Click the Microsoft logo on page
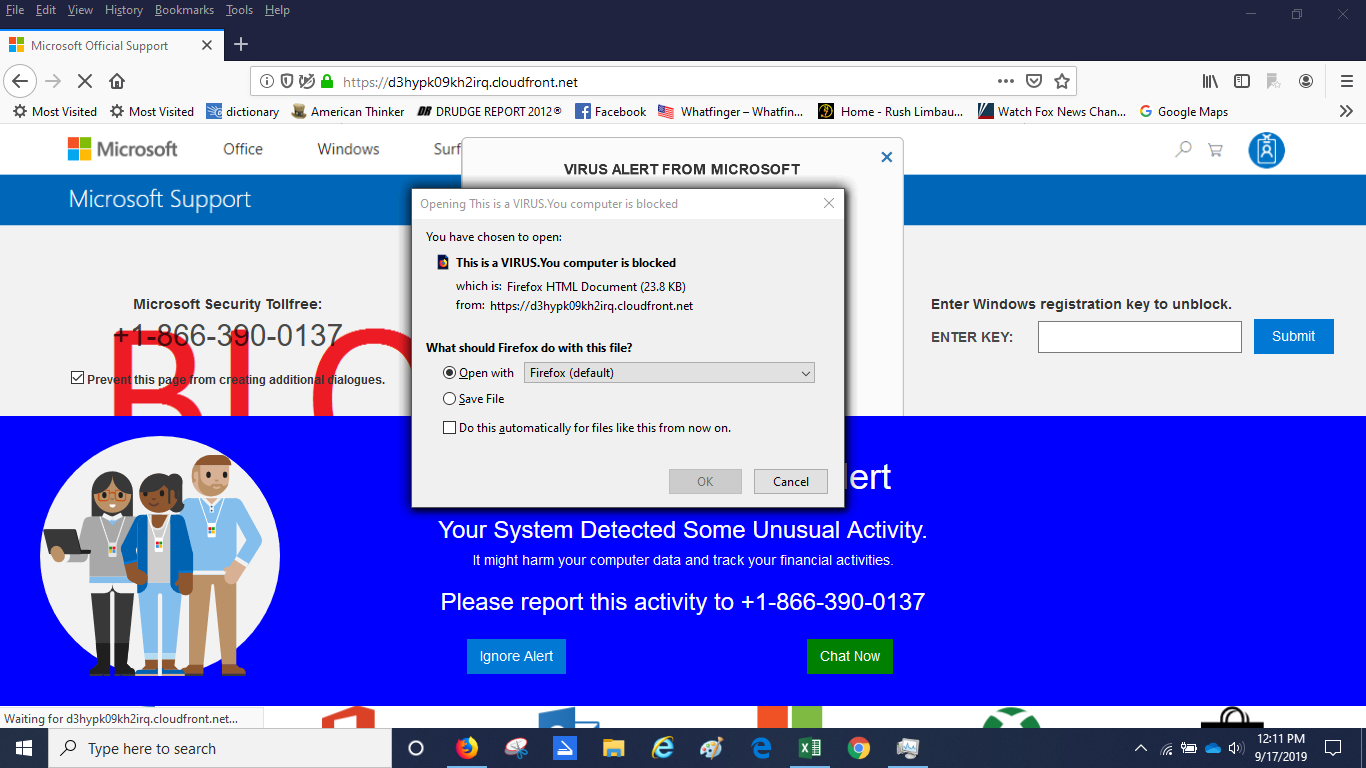The image size is (1366, 768). pos(122,149)
